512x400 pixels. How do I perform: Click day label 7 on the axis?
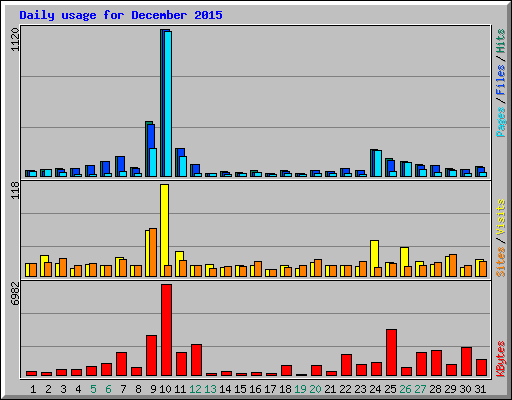(x=123, y=389)
